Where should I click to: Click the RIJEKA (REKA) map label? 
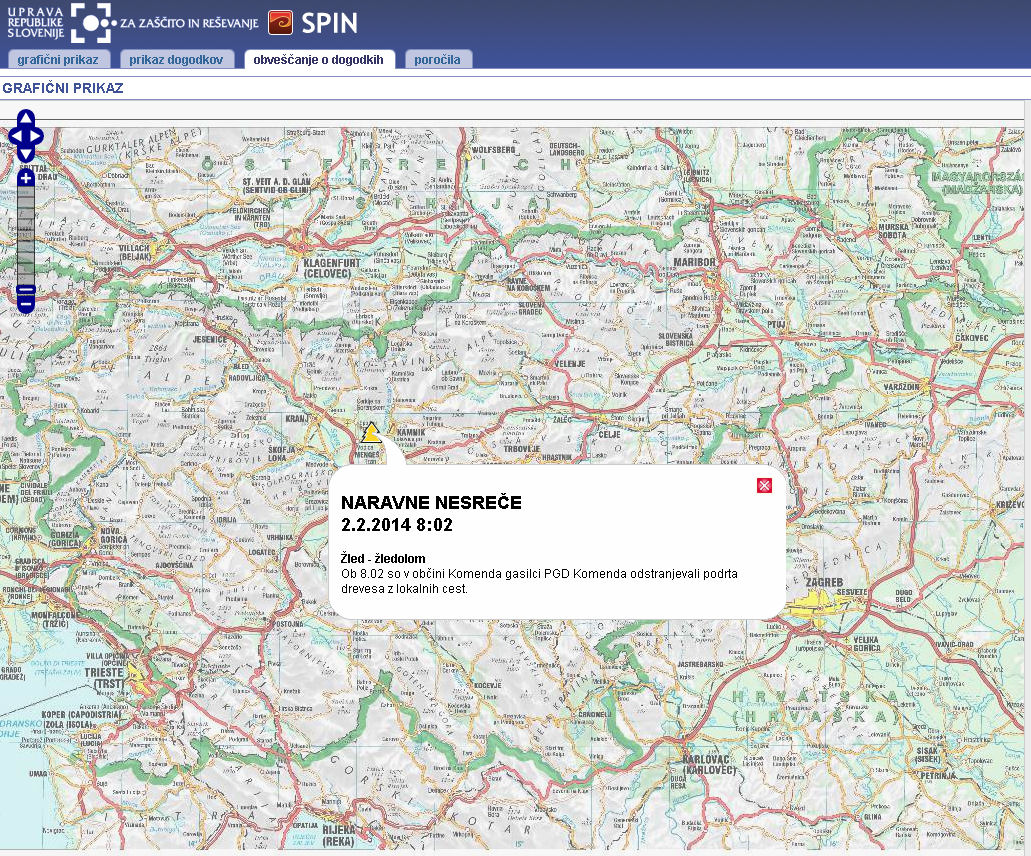pyautogui.click(x=339, y=835)
